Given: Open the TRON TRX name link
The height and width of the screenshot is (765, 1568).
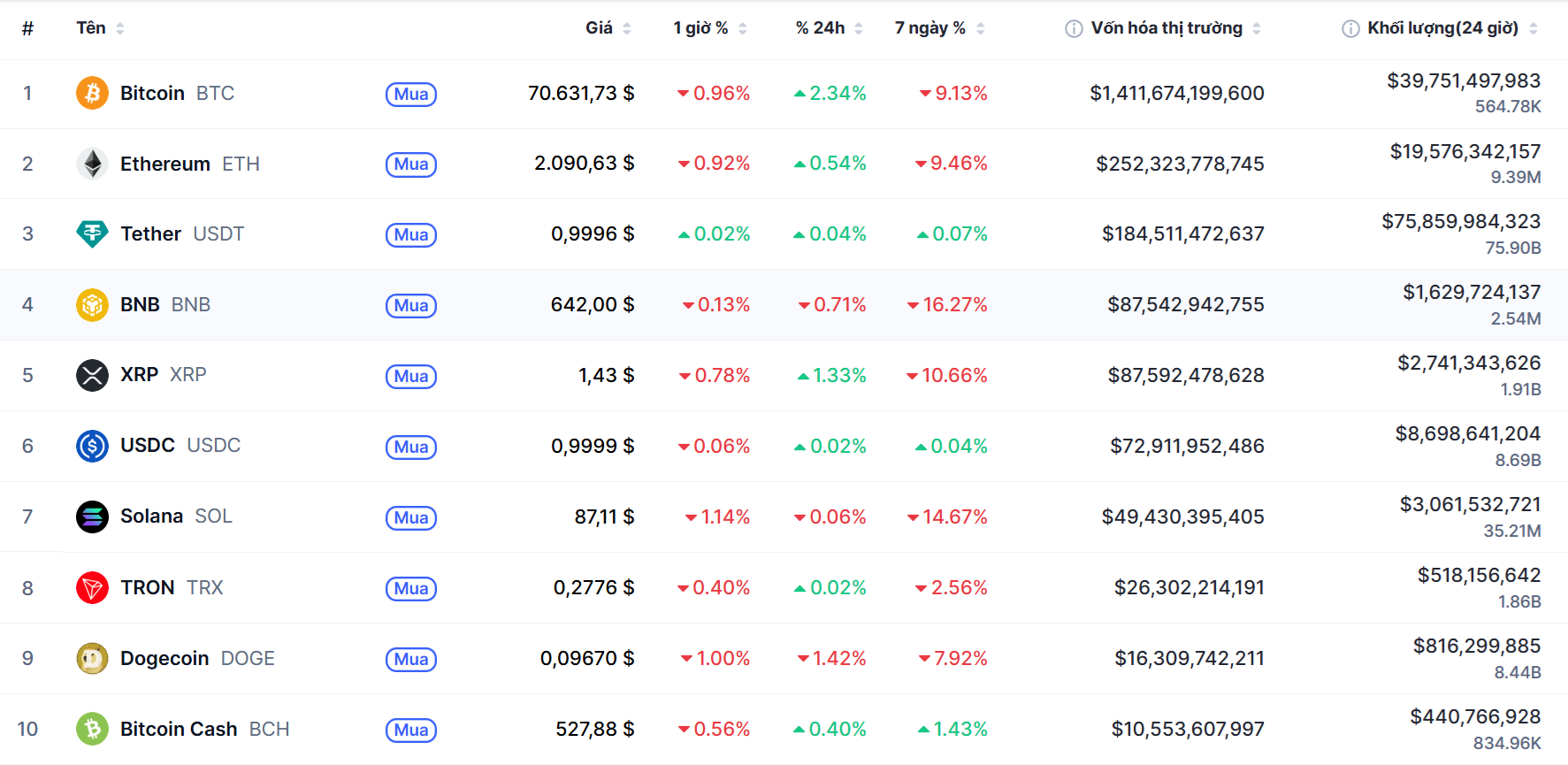Looking at the screenshot, I should pyautogui.click(x=172, y=587).
